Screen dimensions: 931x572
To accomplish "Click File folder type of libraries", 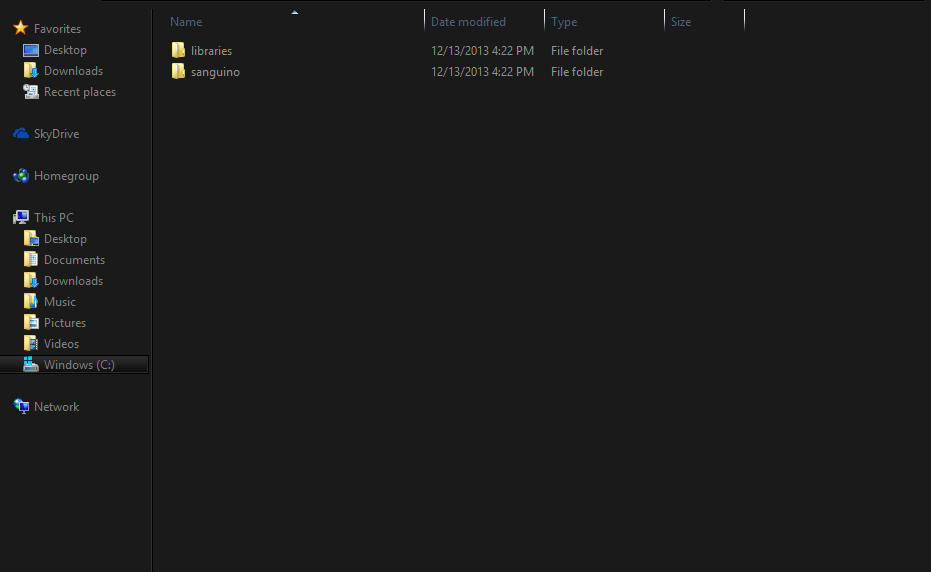I will (577, 51).
